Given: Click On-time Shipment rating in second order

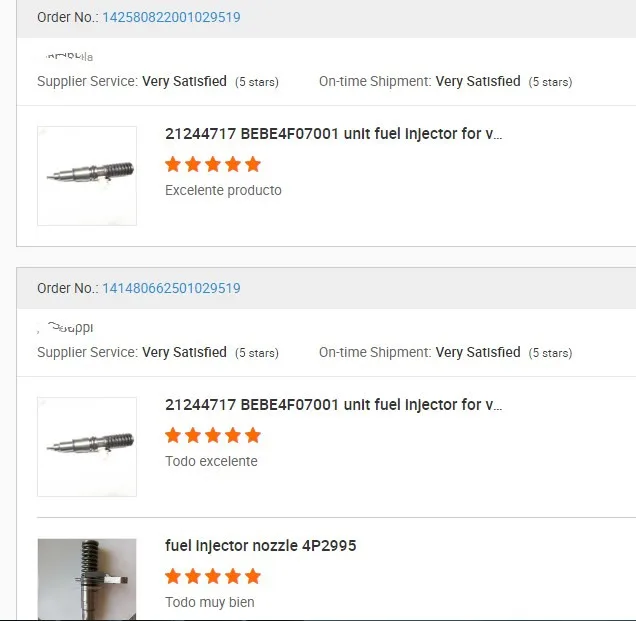Looking at the screenshot, I should point(478,352).
